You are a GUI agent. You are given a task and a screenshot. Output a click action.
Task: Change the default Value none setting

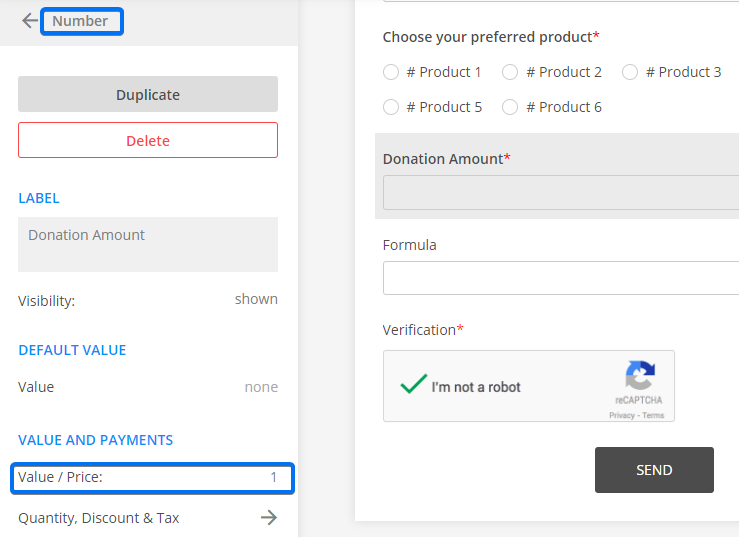[x=261, y=387]
